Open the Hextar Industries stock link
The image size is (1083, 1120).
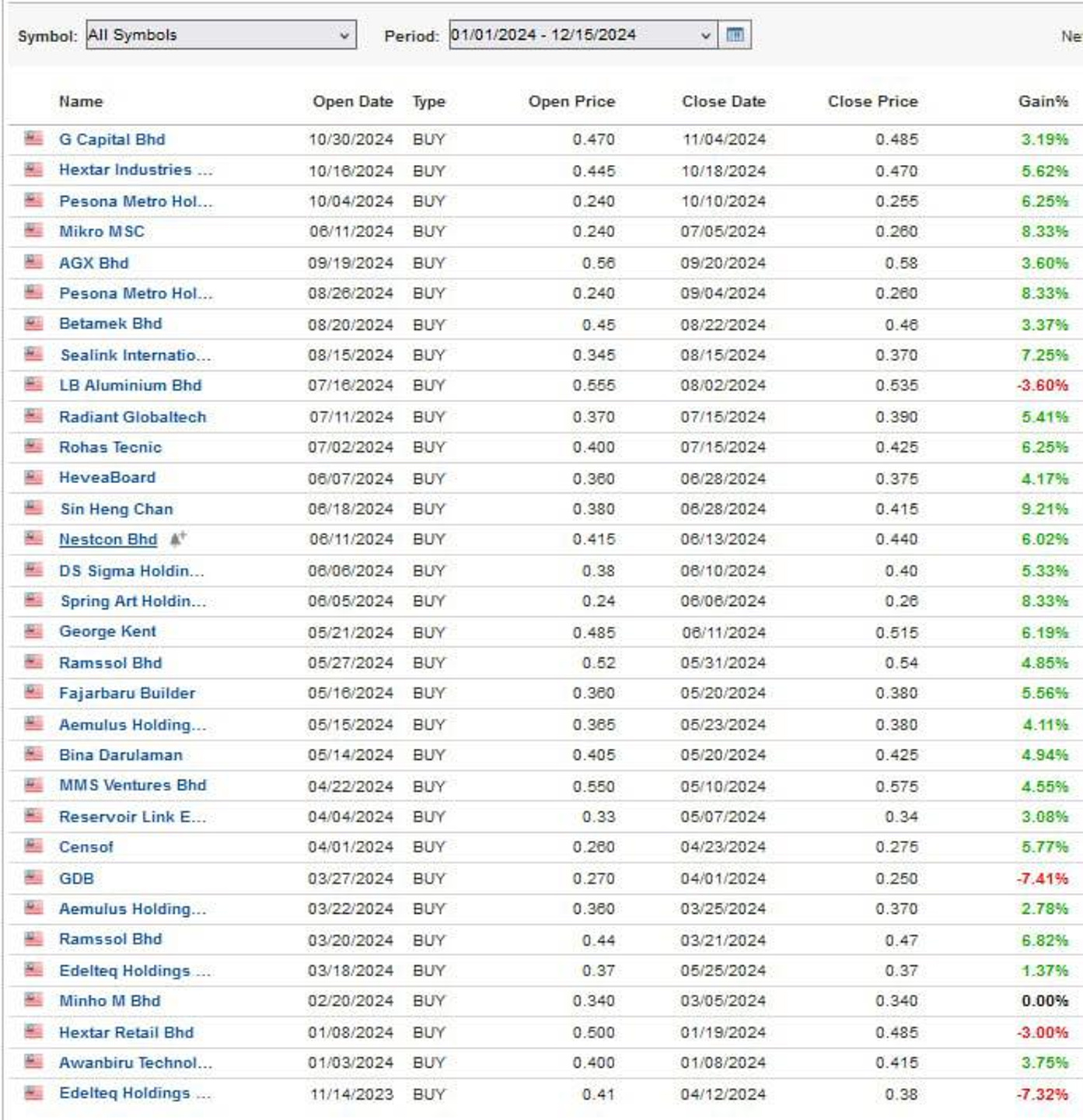click(x=135, y=170)
